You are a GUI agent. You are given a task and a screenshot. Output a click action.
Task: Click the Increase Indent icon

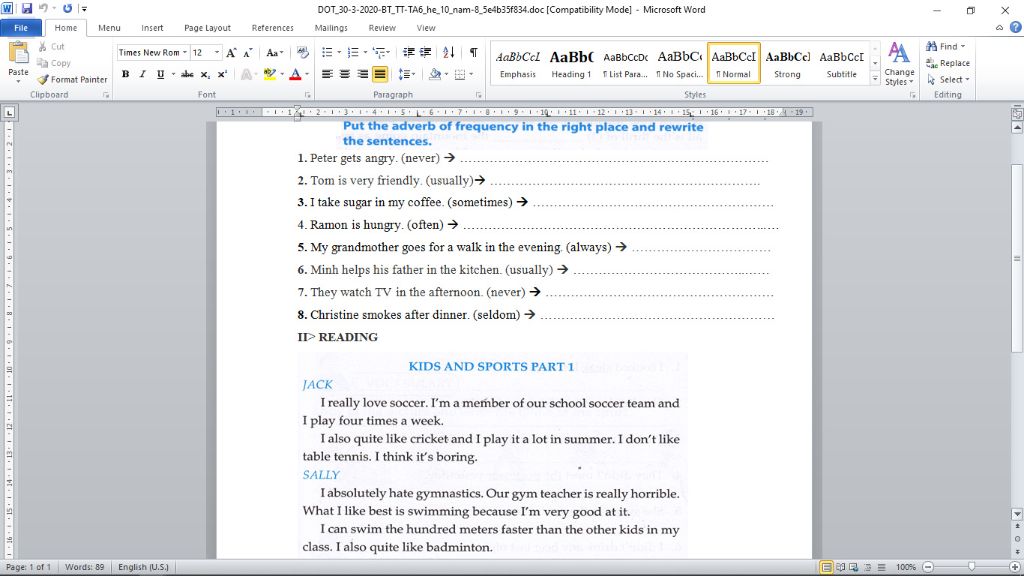point(425,52)
